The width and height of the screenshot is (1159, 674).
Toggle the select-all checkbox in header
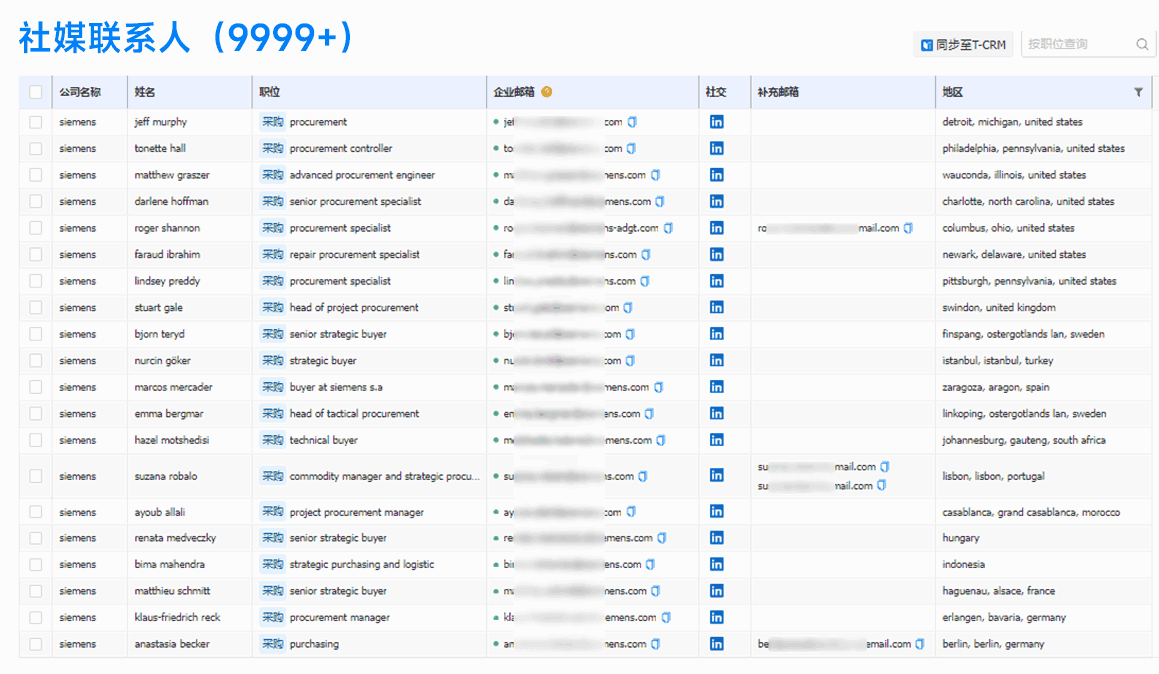[36, 92]
